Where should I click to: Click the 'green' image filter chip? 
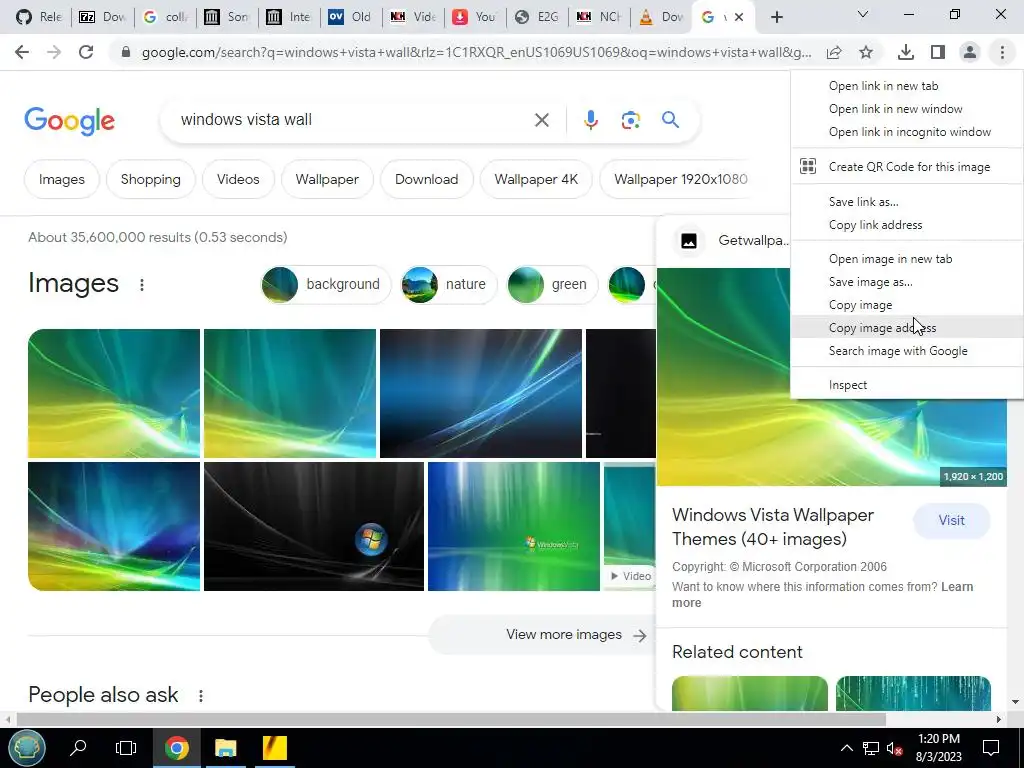(552, 284)
